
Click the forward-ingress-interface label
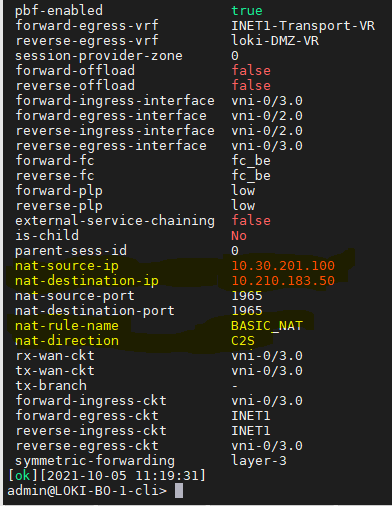pyautogui.click(x=115, y=101)
